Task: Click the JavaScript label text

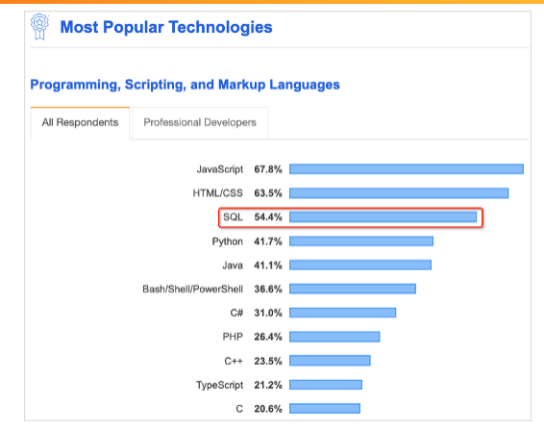Action: tap(220, 170)
